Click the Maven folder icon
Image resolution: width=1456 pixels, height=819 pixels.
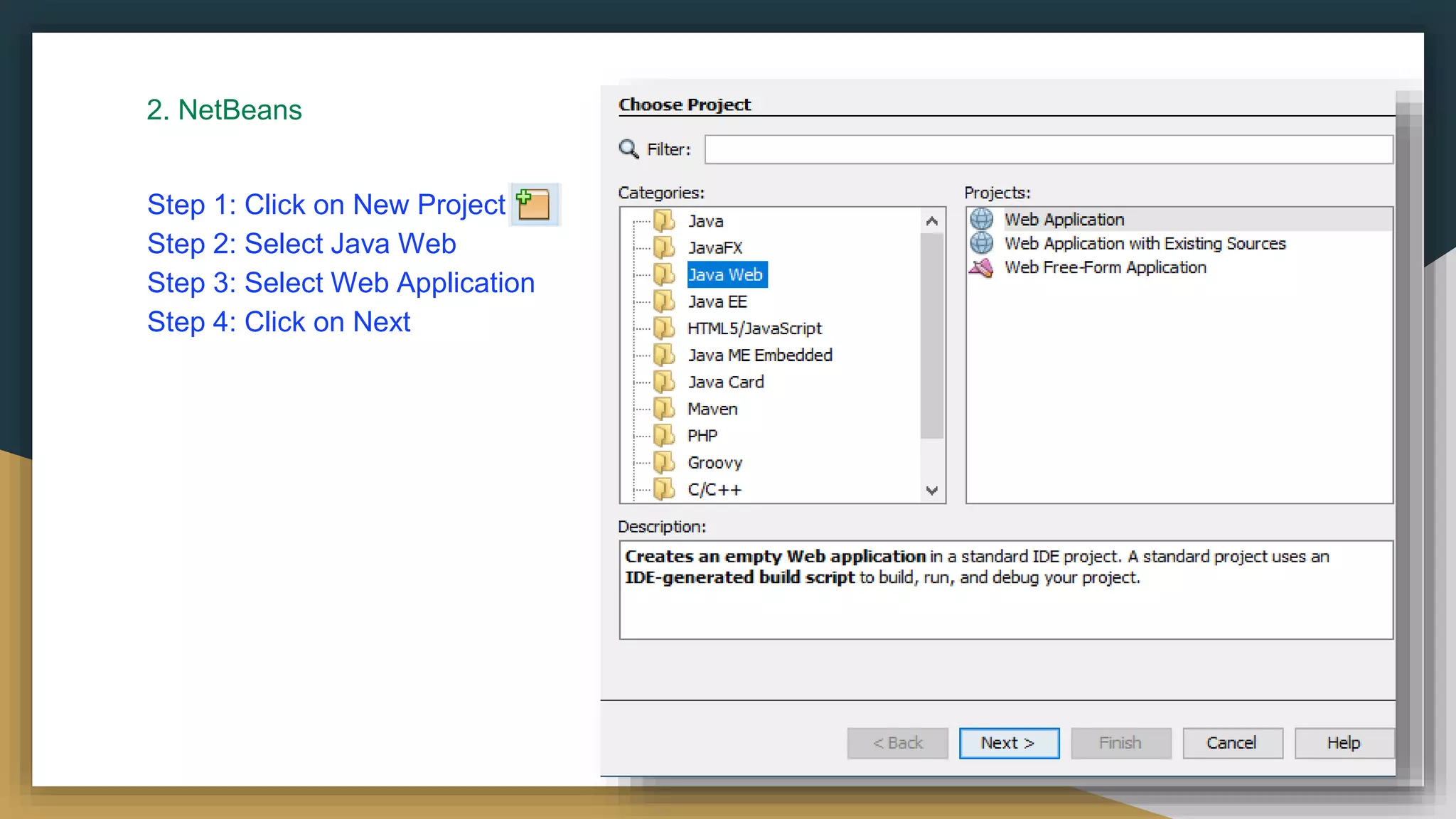click(664, 409)
